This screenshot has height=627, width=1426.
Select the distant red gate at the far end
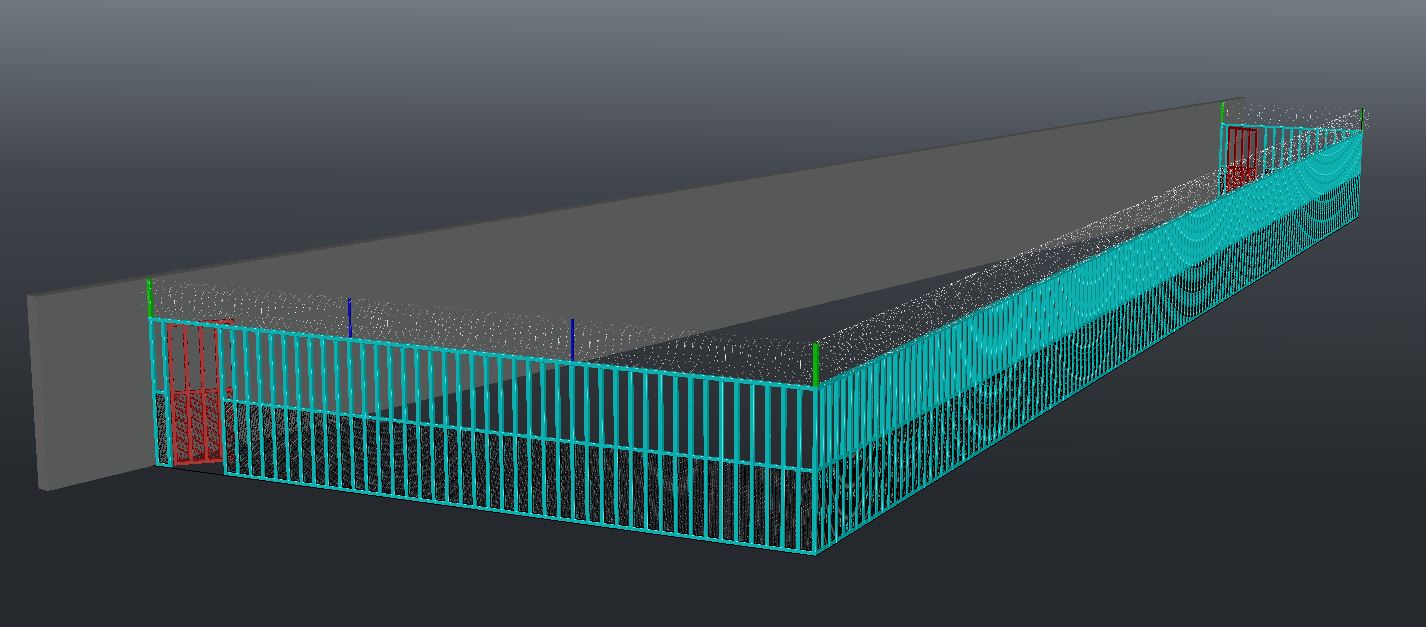click(x=1241, y=158)
